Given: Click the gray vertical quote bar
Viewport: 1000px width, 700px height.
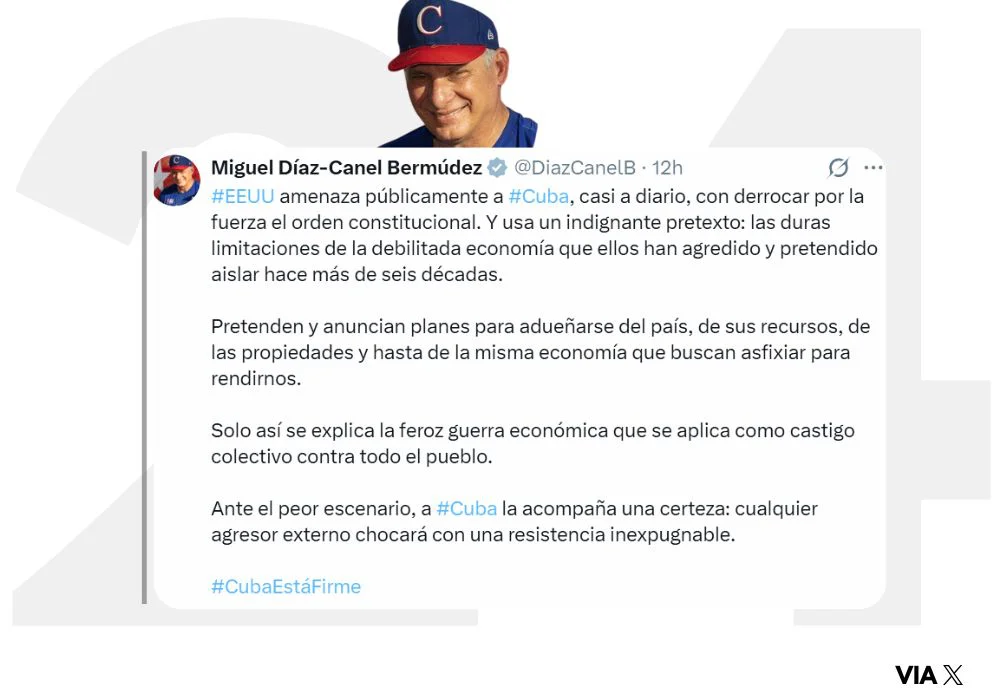Looking at the screenshot, I should [x=145, y=377].
